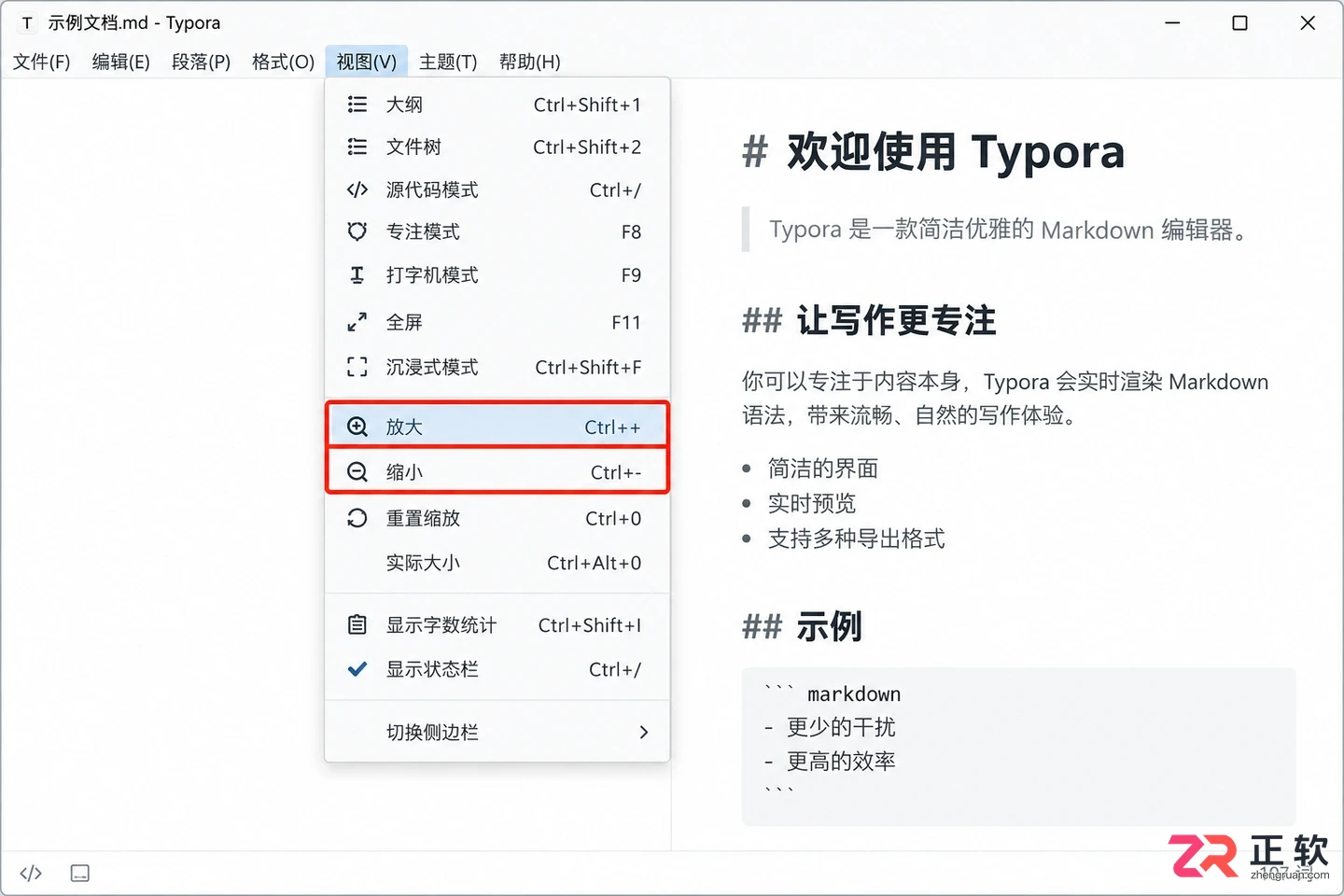Uncheck the 显示状态栏 checkmark
The width and height of the screenshot is (1344, 896).
357,669
